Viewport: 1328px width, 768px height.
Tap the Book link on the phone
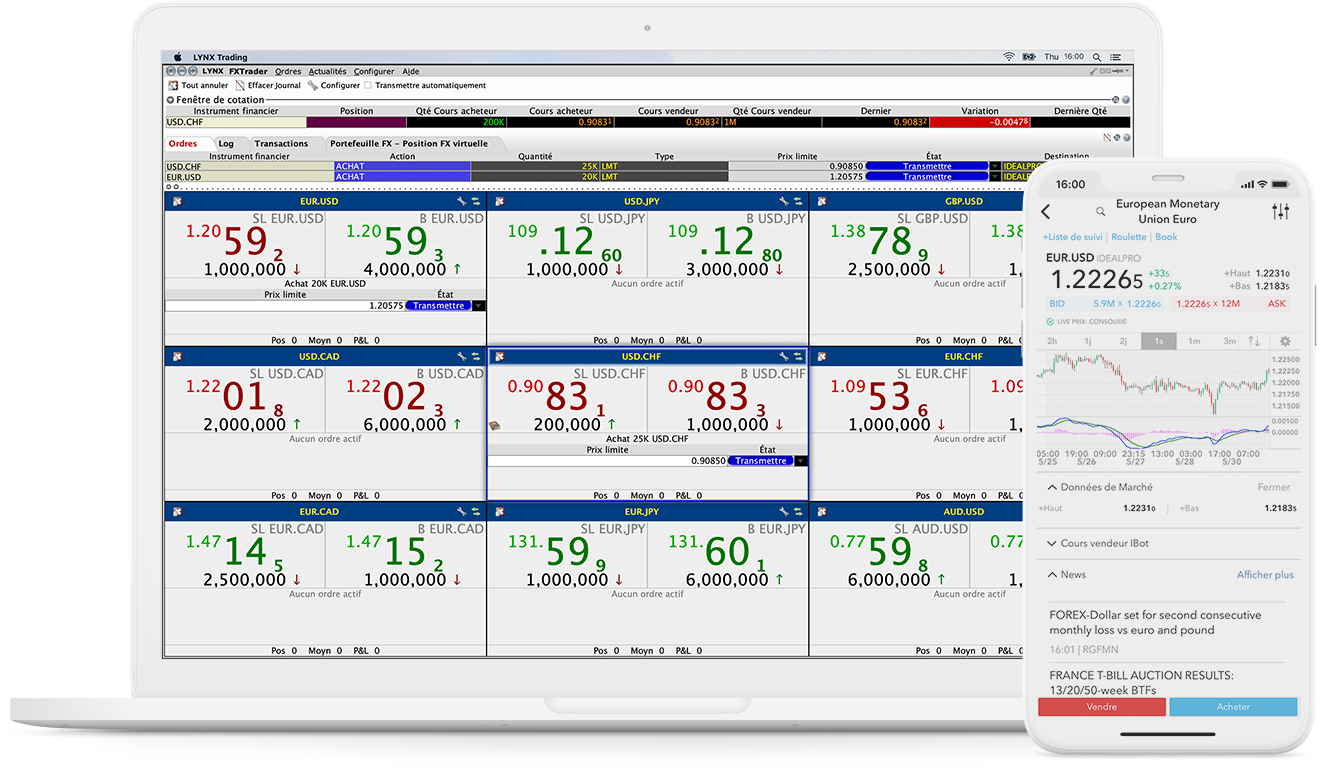(x=1166, y=237)
